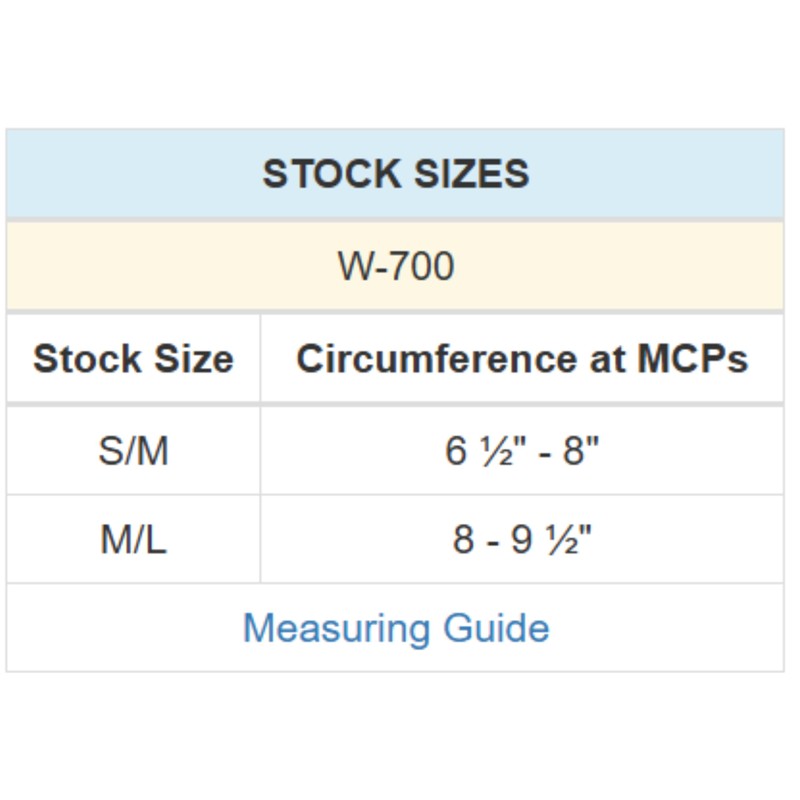Click the leading 8 in M/L row range
The image size is (800, 800).
coord(463,540)
